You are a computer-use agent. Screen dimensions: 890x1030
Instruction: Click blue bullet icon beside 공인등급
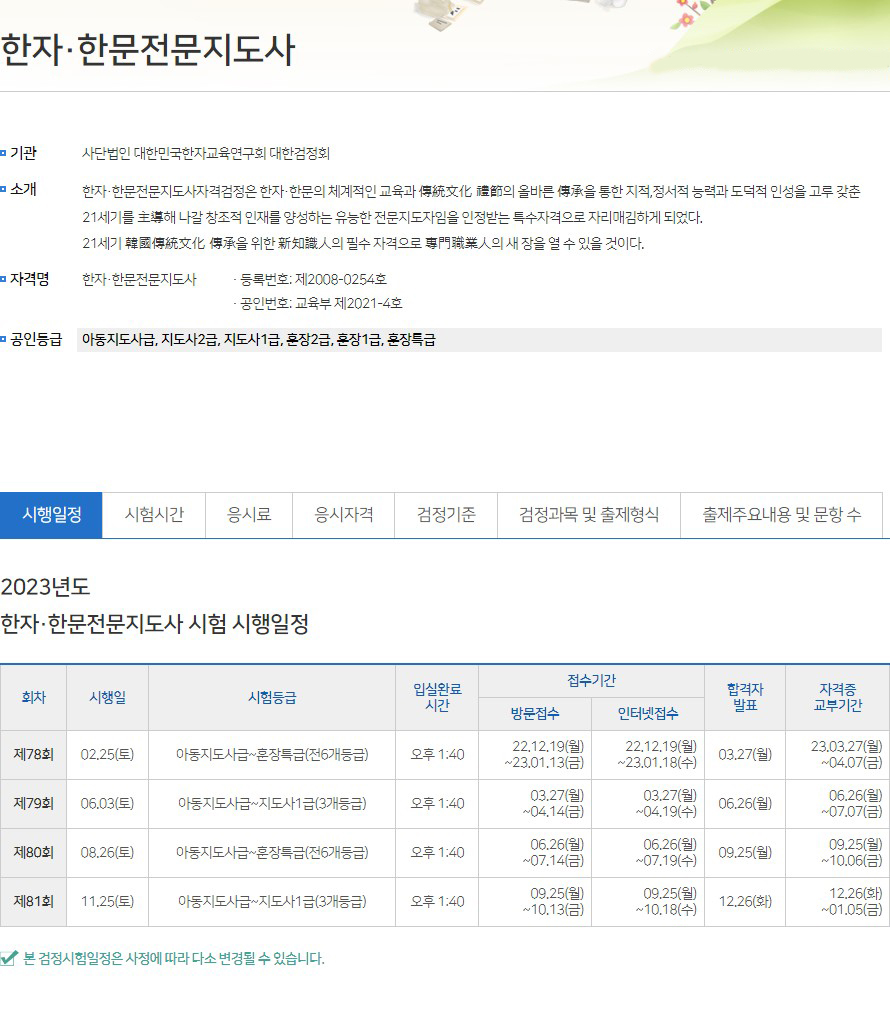point(3,339)
